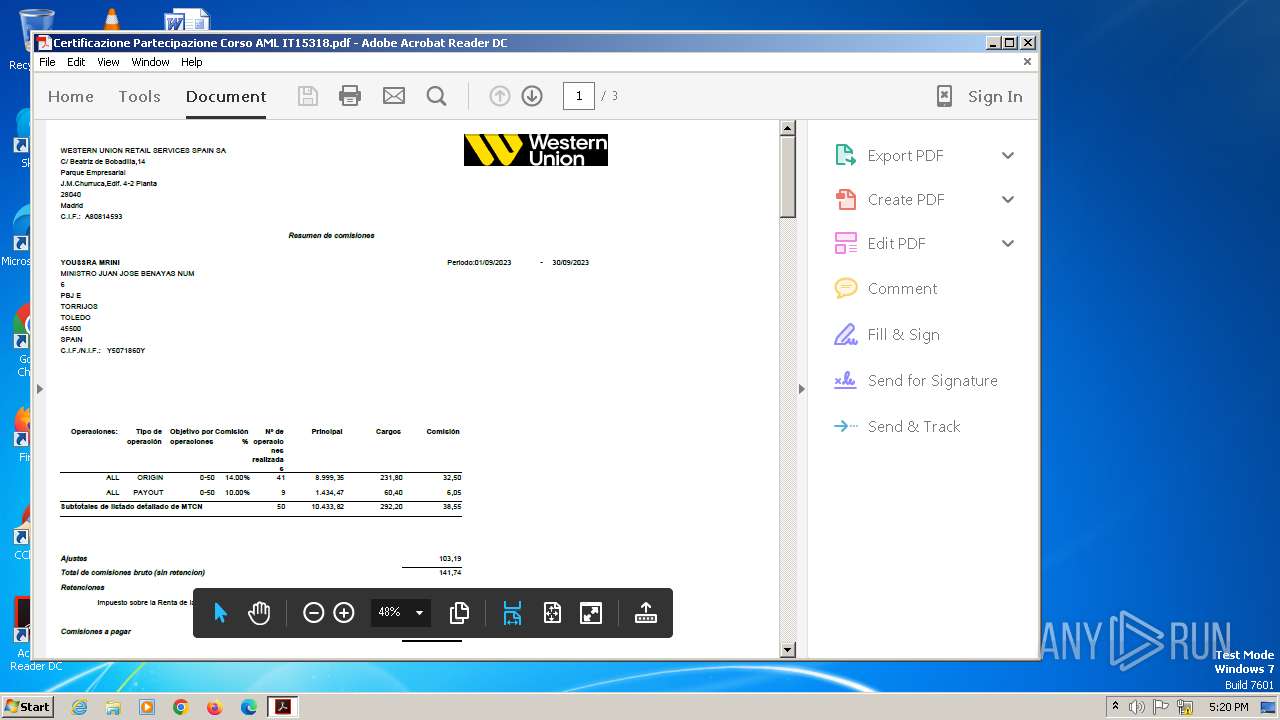Open the View menu
Viewport: 1280px width, 720px height.
tap(108, 62)
